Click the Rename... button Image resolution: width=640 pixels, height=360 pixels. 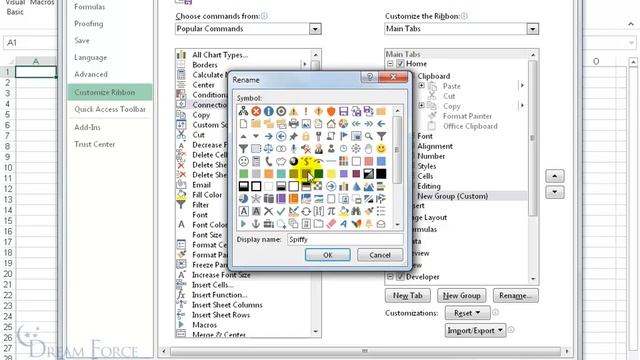pyautogui.click(x=516, y=296)
